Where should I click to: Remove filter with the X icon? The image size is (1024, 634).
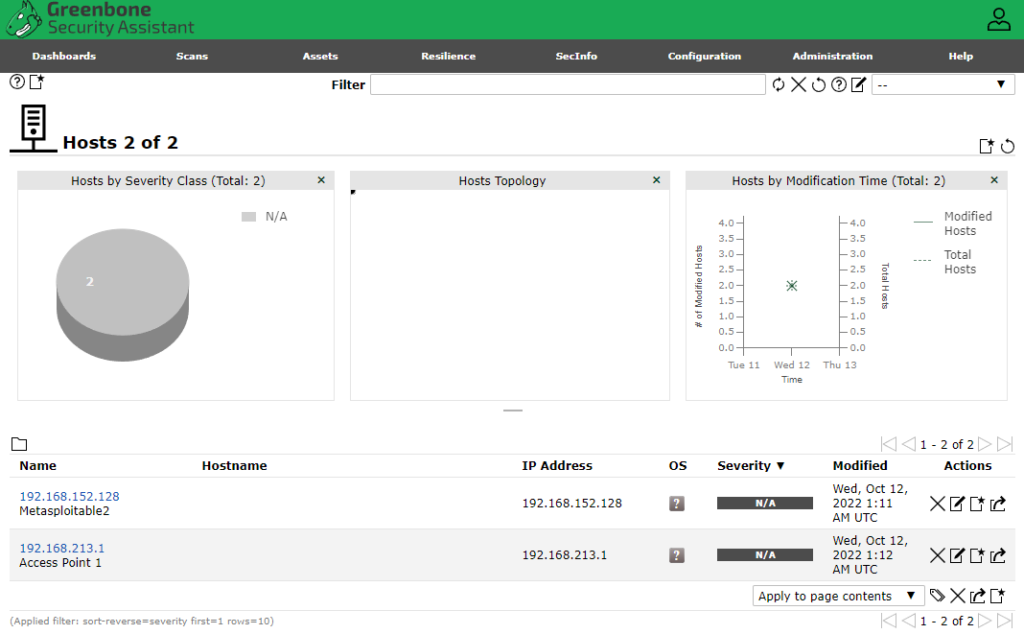click(x=798, y=85)
